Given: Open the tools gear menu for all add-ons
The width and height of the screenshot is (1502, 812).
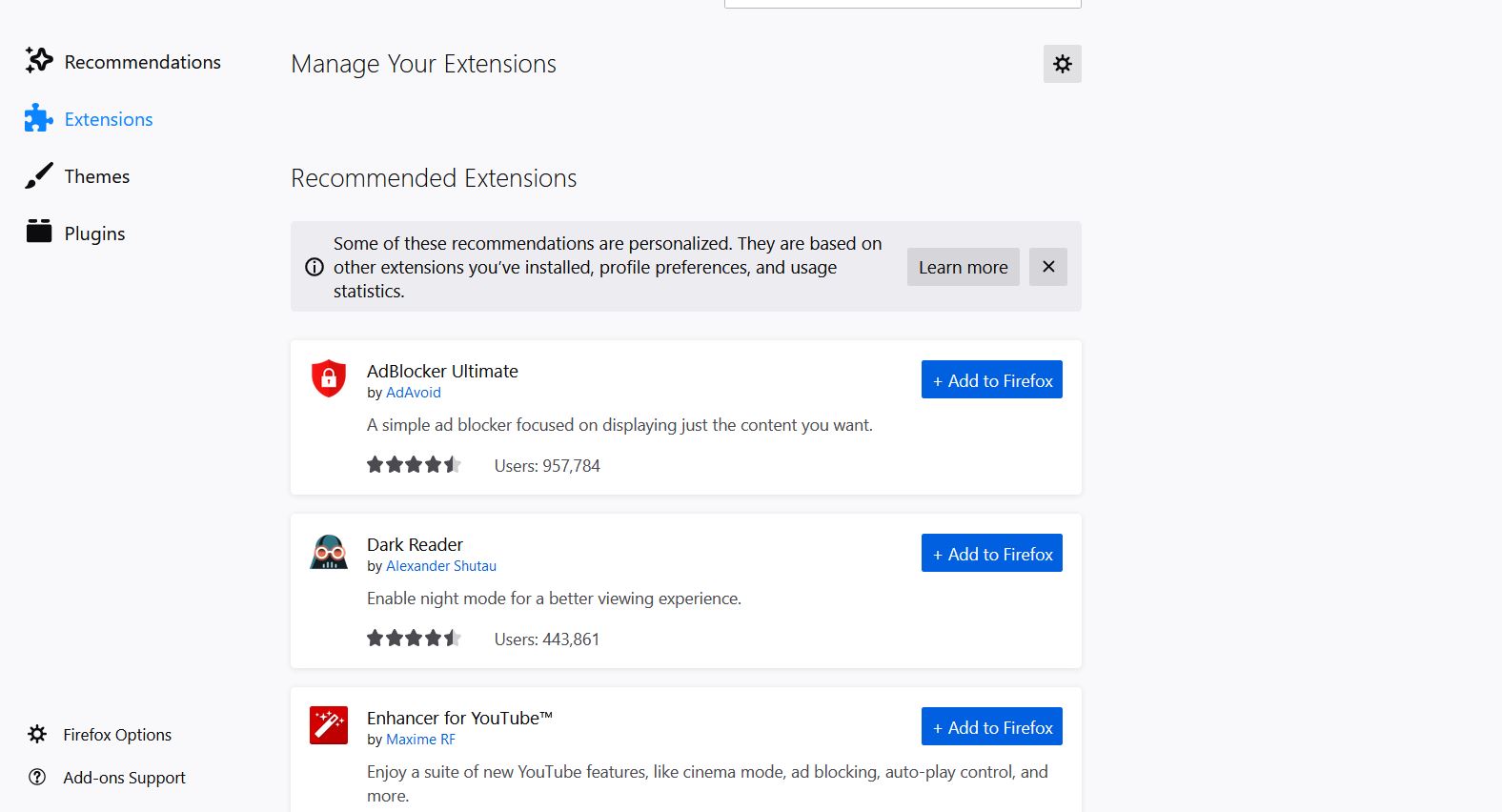Looking at the screenshot, I should [x=1063, y=64].
